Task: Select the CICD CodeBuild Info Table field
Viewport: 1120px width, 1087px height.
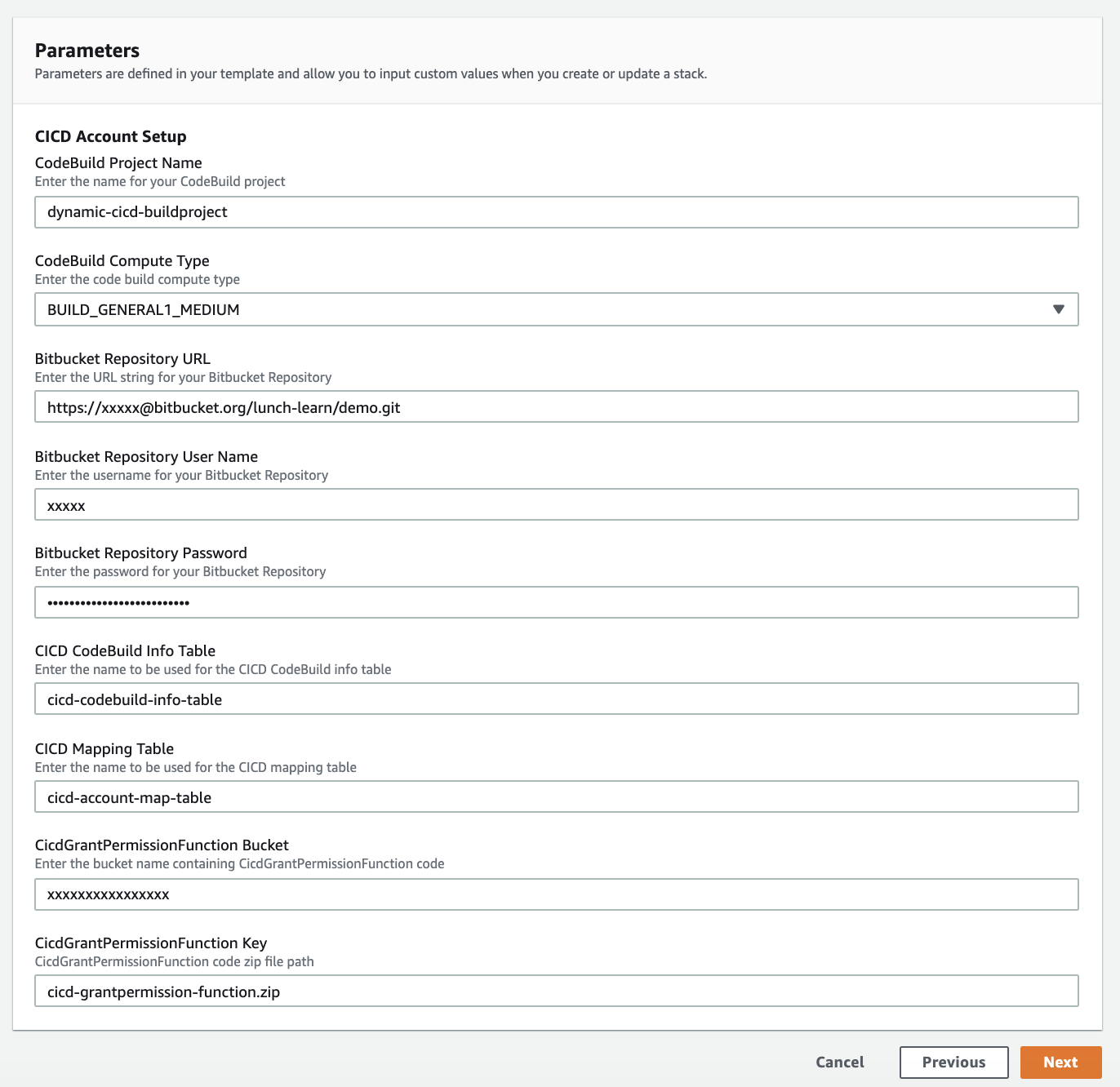Action: pos(555,699)
